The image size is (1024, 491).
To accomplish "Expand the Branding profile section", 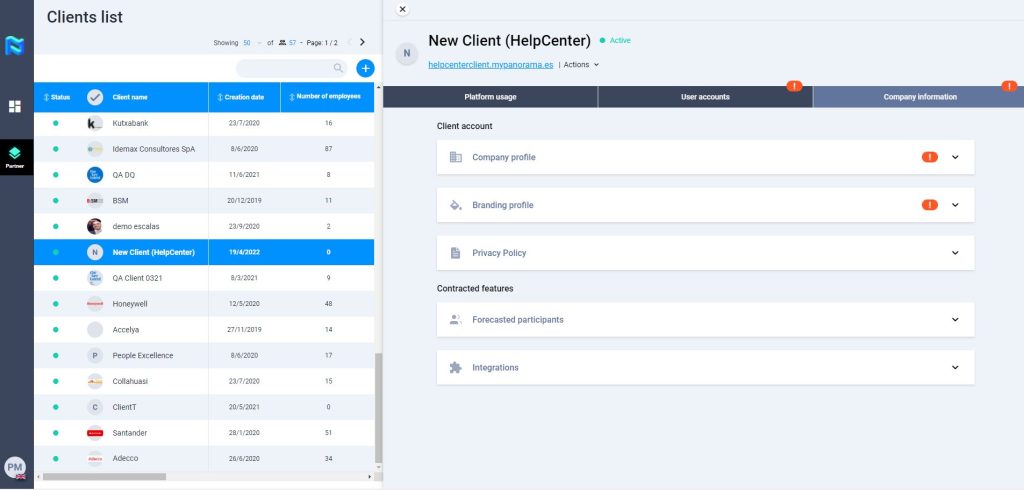I will click(x=955, y=205).
